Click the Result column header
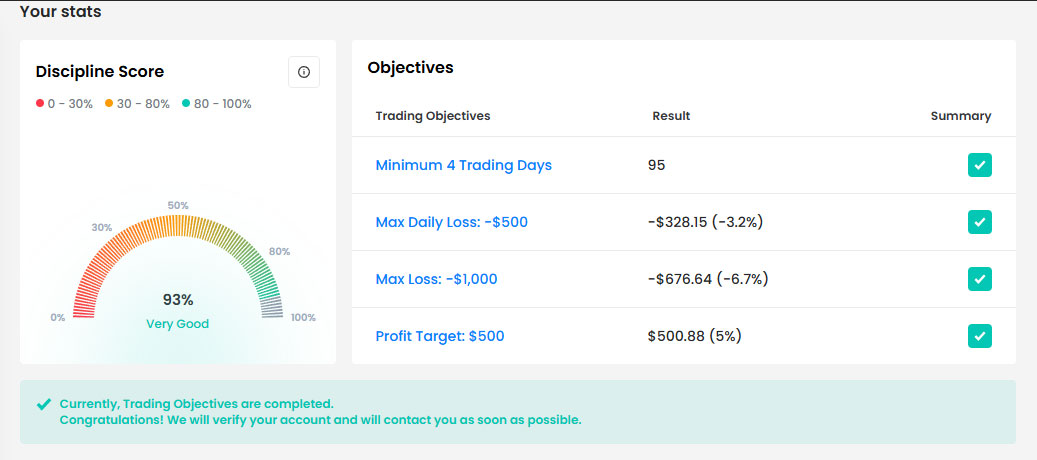This screenshot has height=460, width=1037. click(x=671, y=116)
